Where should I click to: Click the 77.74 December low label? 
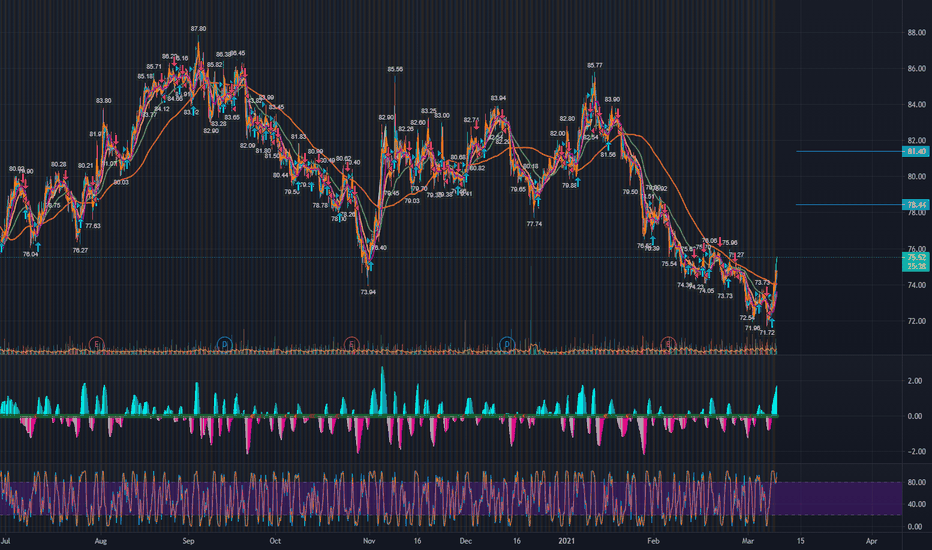(534, 224)
